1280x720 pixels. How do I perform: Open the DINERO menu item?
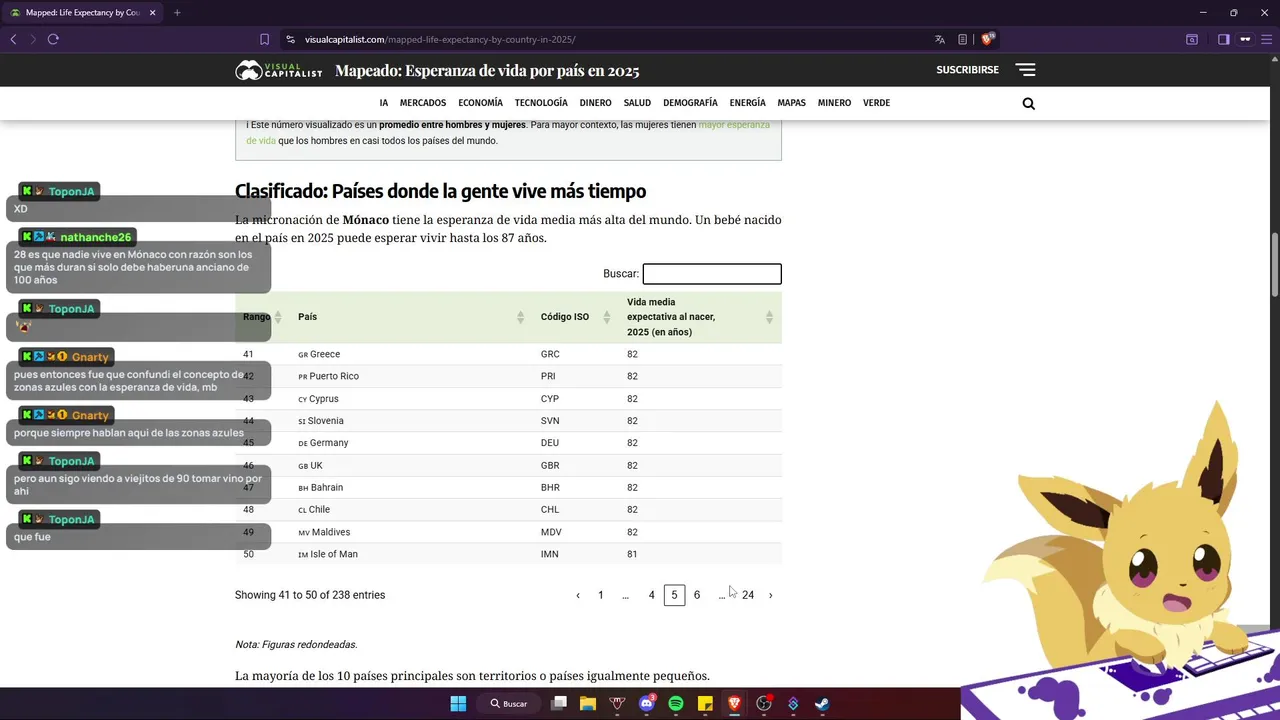tap(596, 103)
